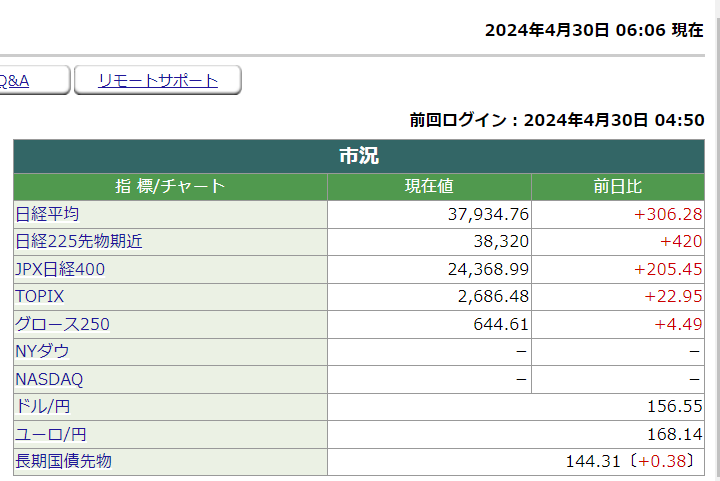Select the +420 change value
This screenshot has height=481, width=720.
click(x=681, y=241)
